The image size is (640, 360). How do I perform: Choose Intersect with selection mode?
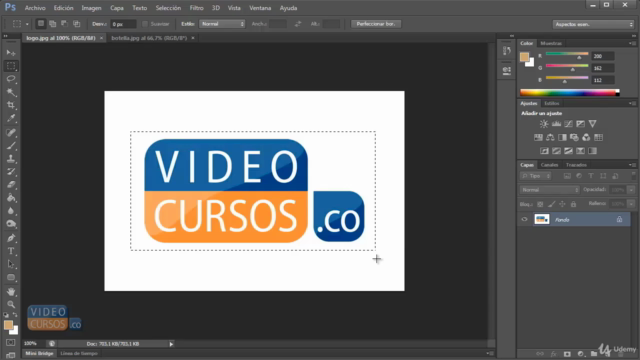(x=76, y=24)
